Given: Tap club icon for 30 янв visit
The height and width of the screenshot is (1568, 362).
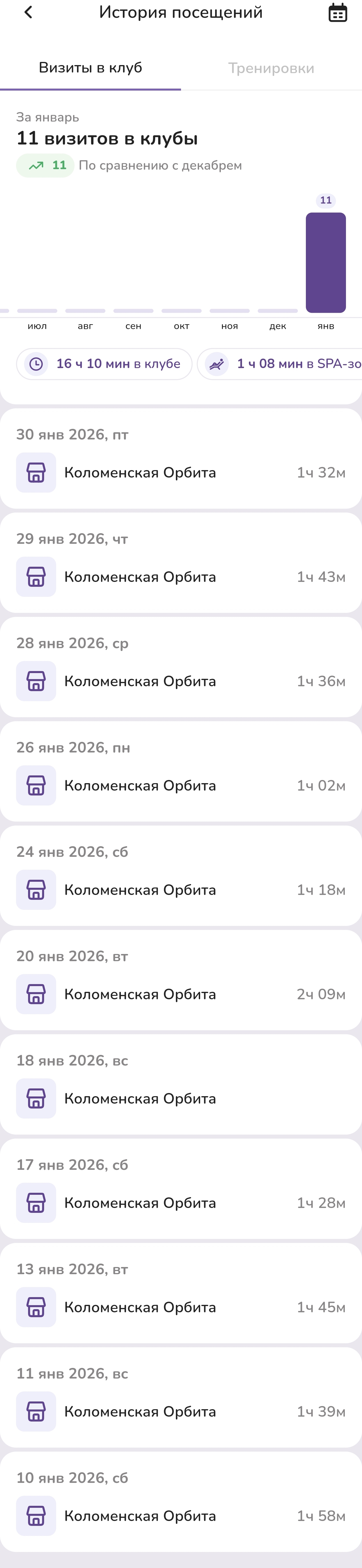Looking at the screenshot, I should [x=36, y=472].
